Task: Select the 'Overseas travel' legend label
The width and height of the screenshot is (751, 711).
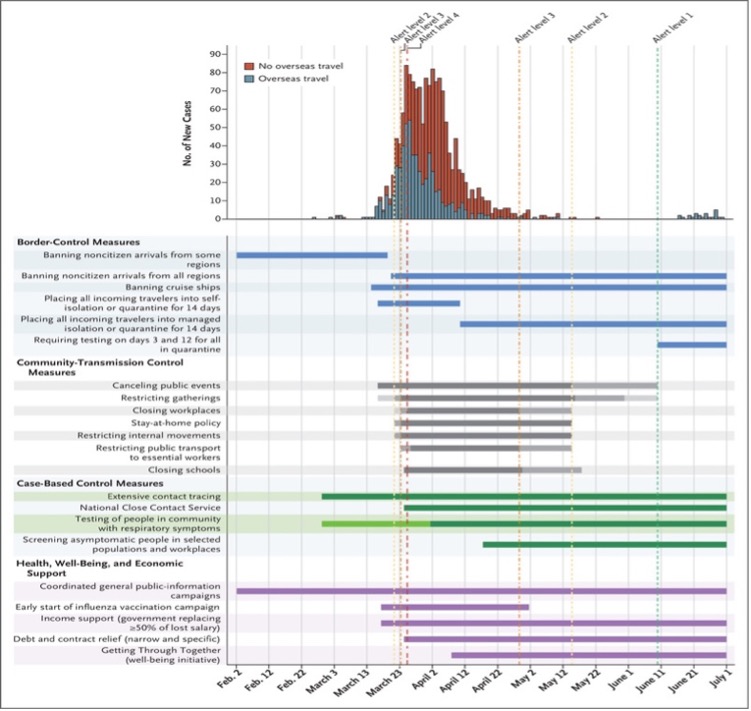Action: tap(294, 79)
